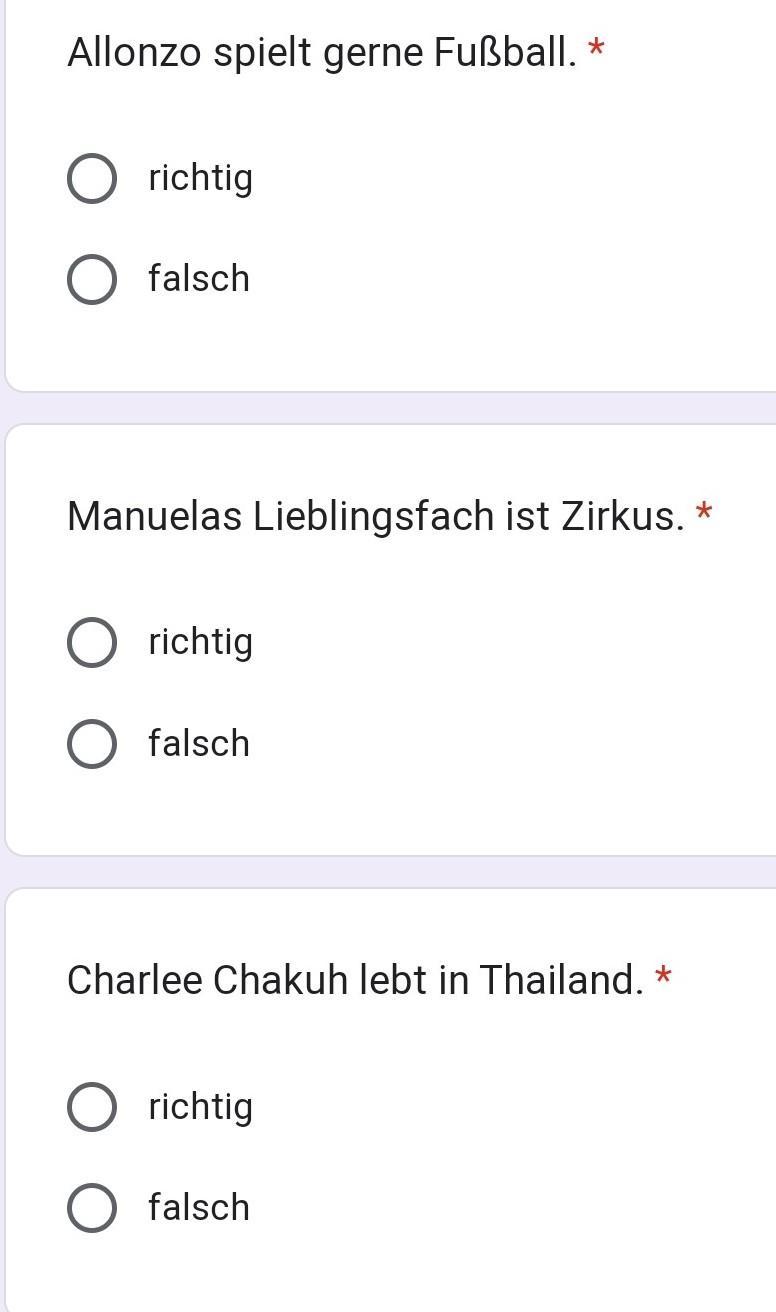Click the 'falsch' label text under Manuelas question
Viewport: 776px width, 1312px height.
pyautogui.click(x=198, y=744)
